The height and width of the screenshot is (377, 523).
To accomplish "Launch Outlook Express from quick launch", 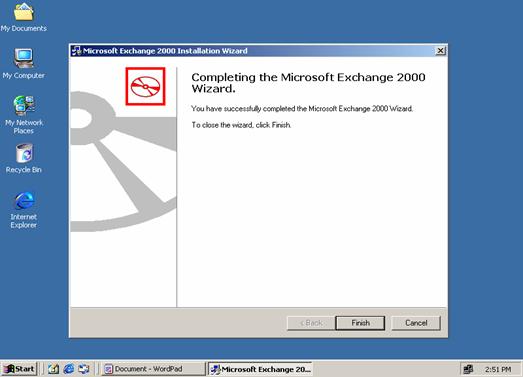I will [84, 369].
